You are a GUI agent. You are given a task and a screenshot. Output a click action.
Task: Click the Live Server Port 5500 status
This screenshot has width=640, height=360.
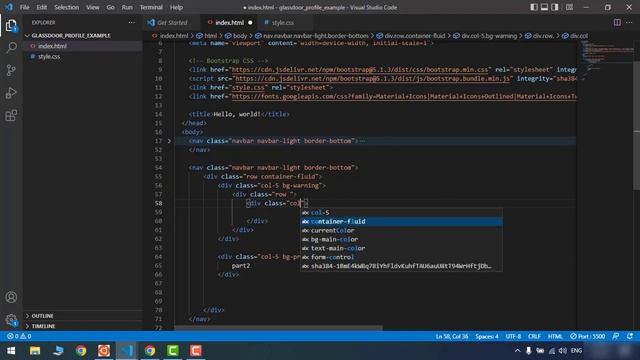[587, 336]
